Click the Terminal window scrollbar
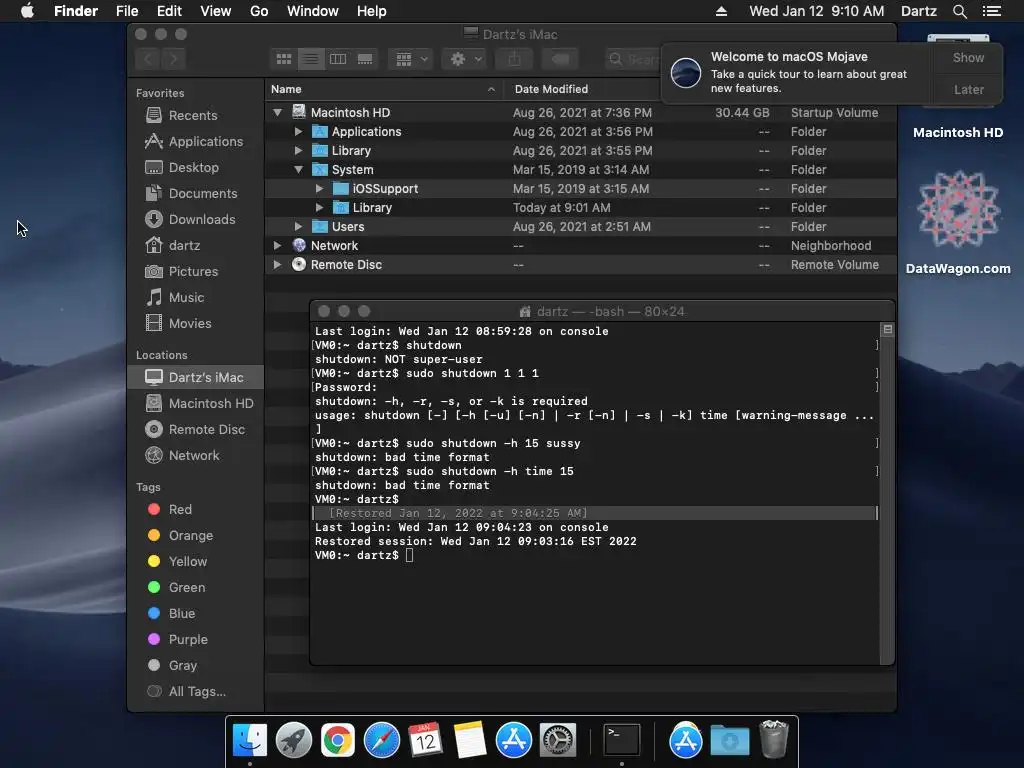Screen dimensions: 1024x768 (887, 493)
